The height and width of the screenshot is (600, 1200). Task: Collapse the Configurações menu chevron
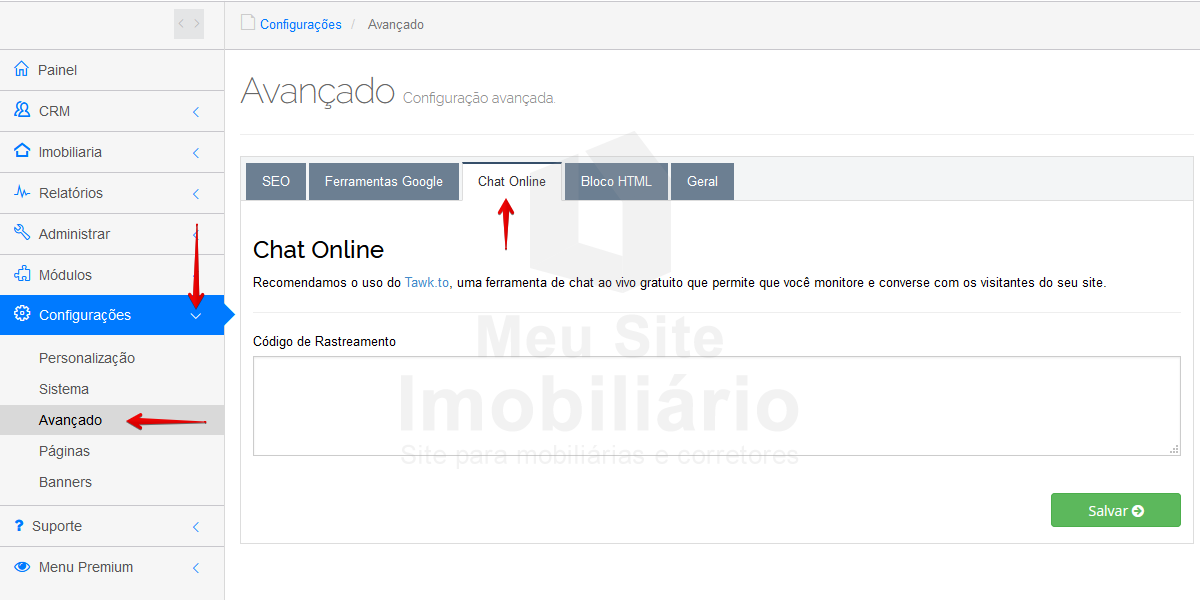tap(196, 316)
